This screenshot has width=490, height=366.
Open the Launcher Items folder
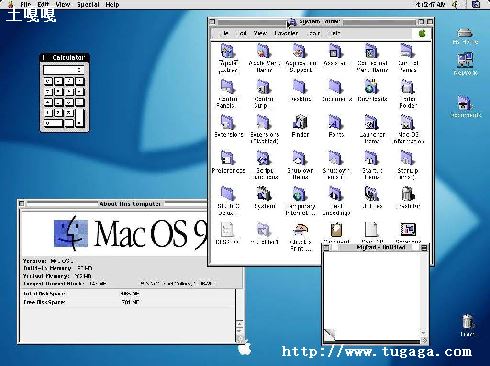click(x=372, y=122)
